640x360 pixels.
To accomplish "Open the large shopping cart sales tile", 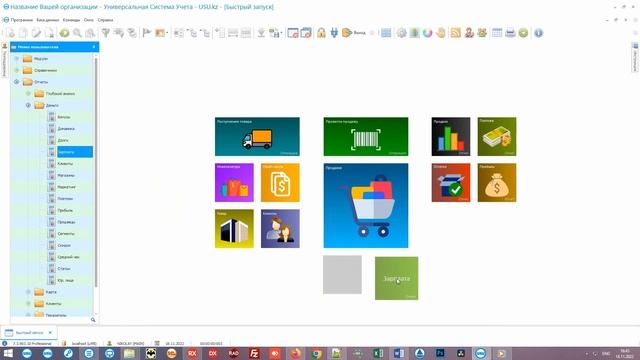I will 366,205.
